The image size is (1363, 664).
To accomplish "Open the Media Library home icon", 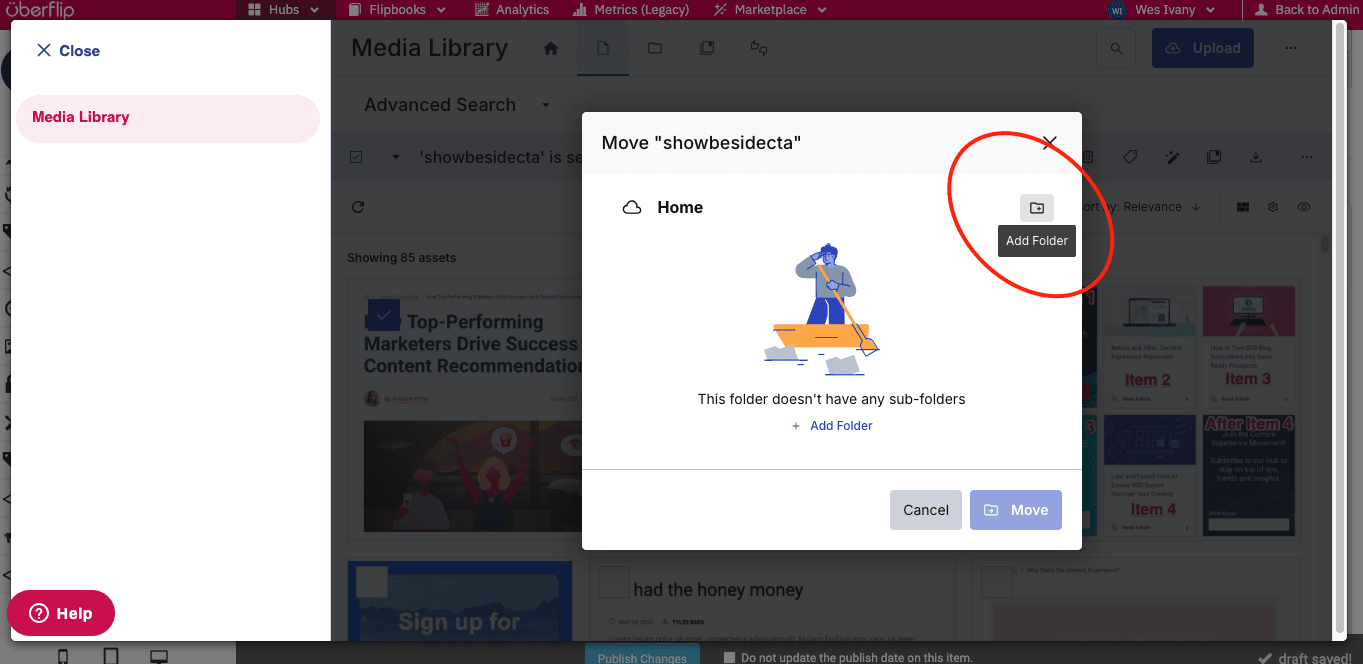I will click(550, 48).
